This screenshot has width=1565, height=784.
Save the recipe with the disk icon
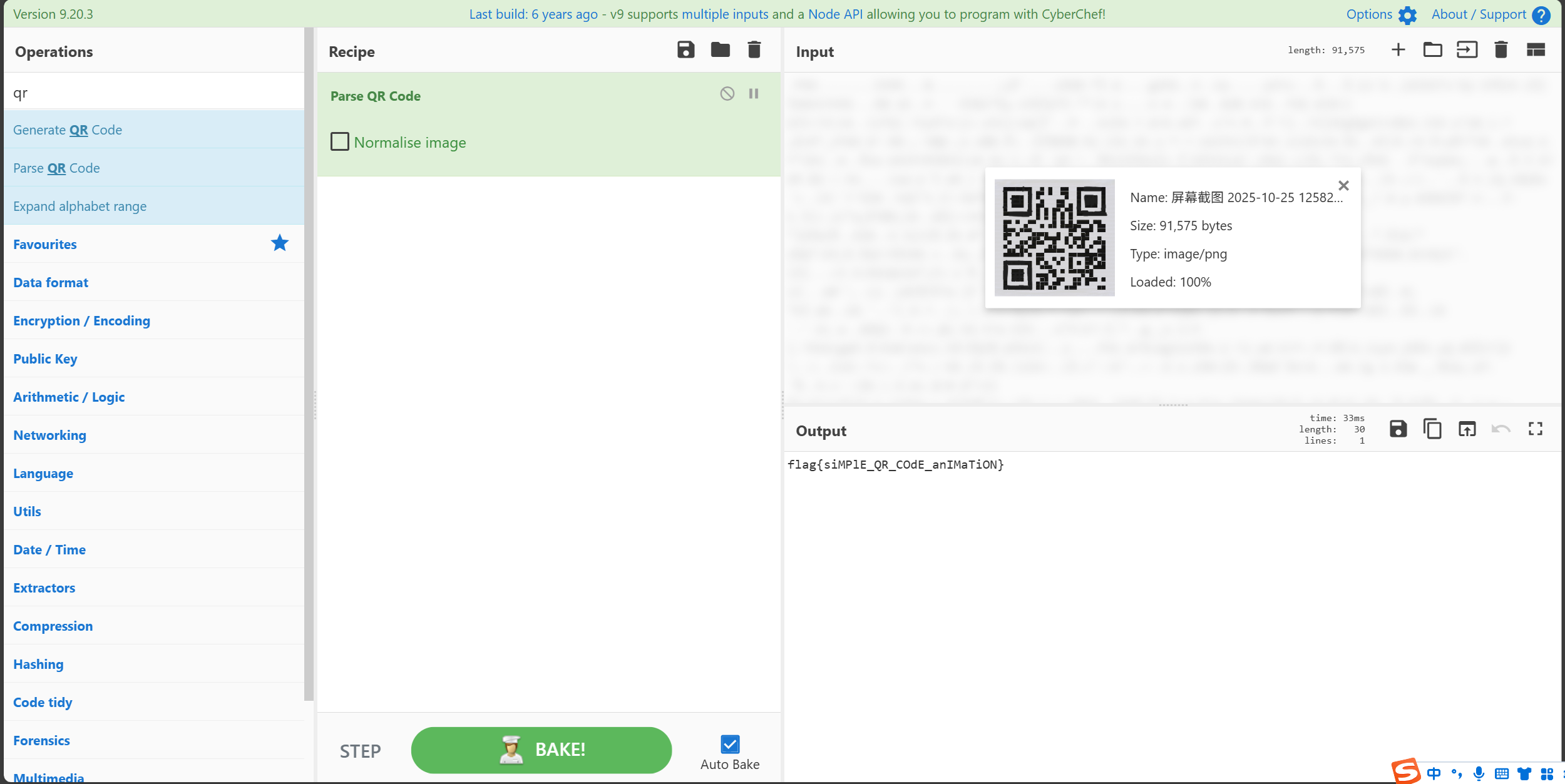(685, 50)
